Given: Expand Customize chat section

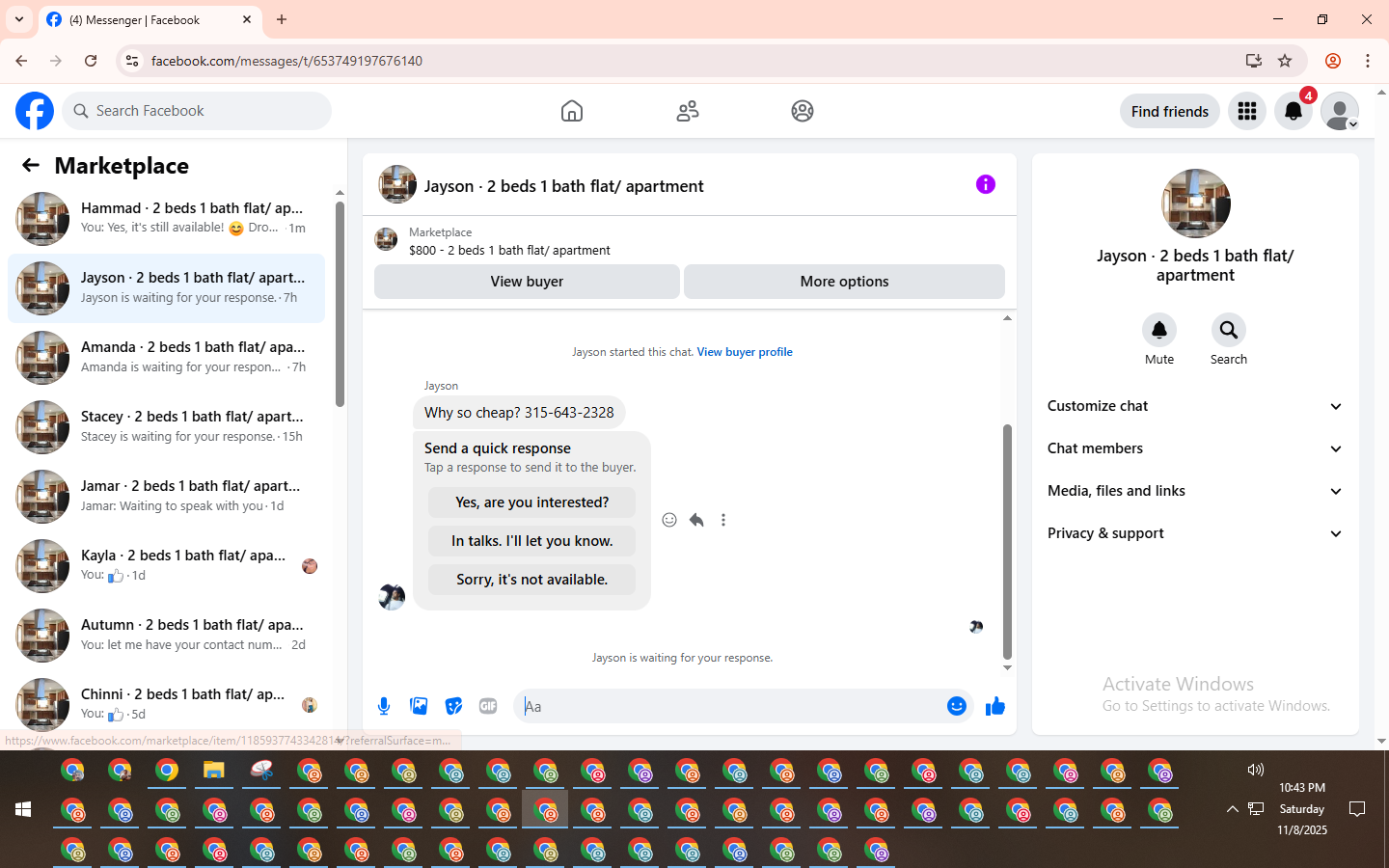Looking at the screenshot, I should pos(1195,406).
